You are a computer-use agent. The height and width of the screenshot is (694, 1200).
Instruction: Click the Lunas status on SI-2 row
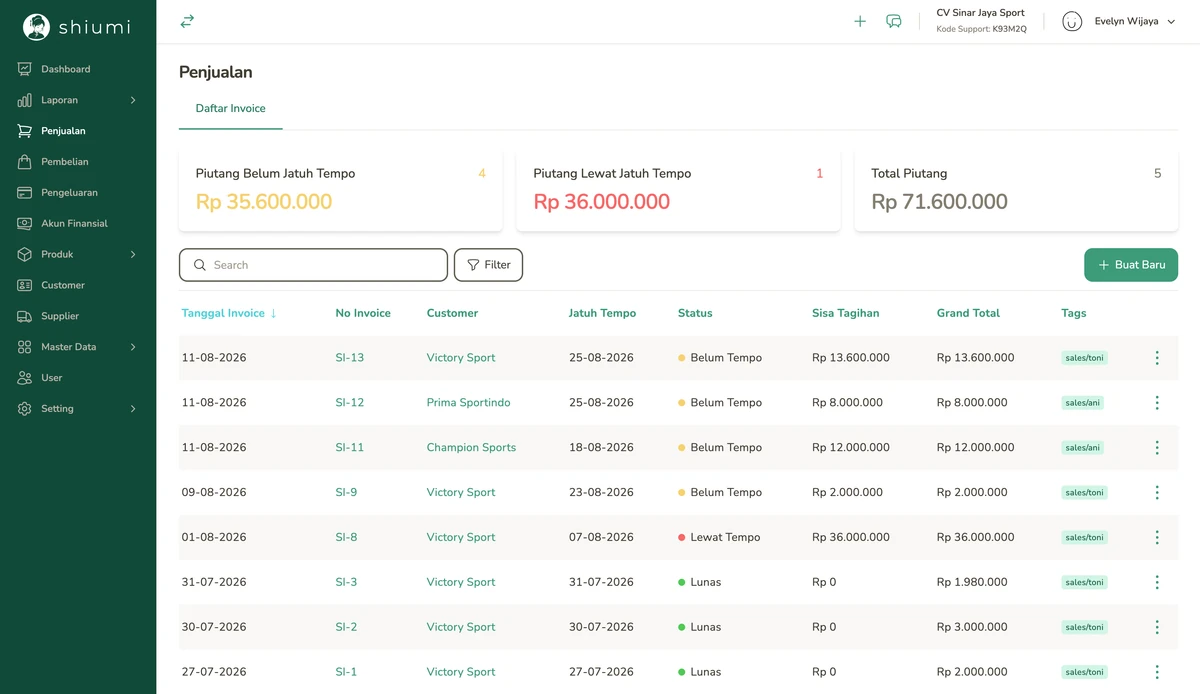(699, 627)
